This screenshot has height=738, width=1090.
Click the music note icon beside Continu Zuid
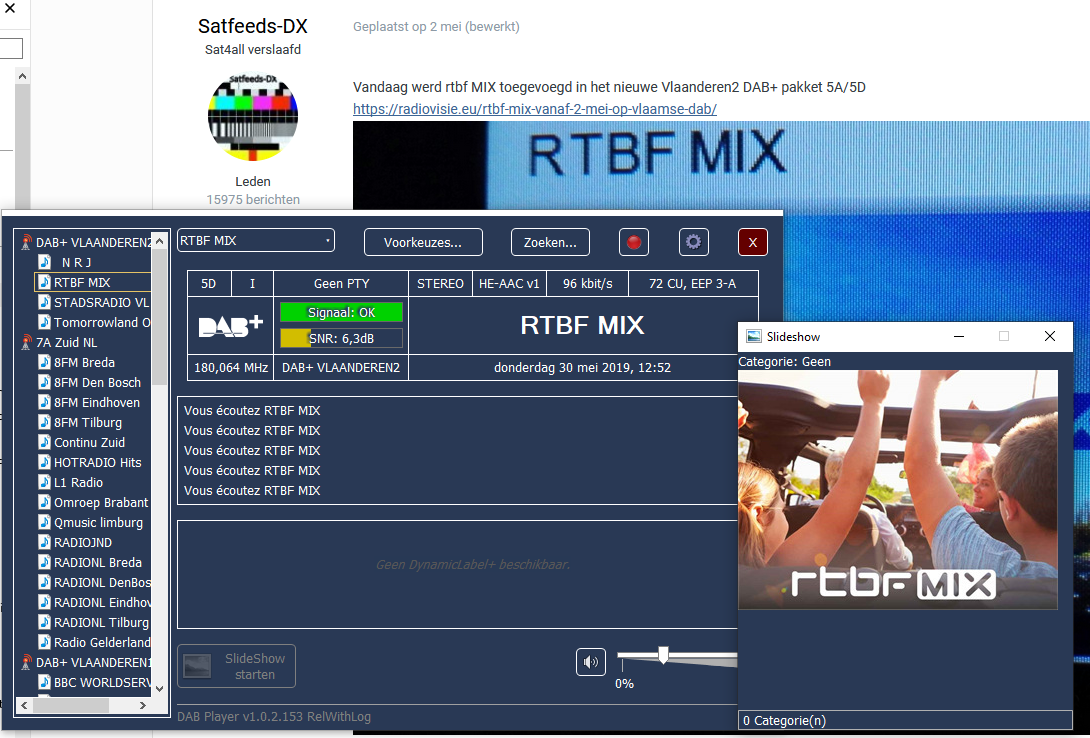(44, 442)
